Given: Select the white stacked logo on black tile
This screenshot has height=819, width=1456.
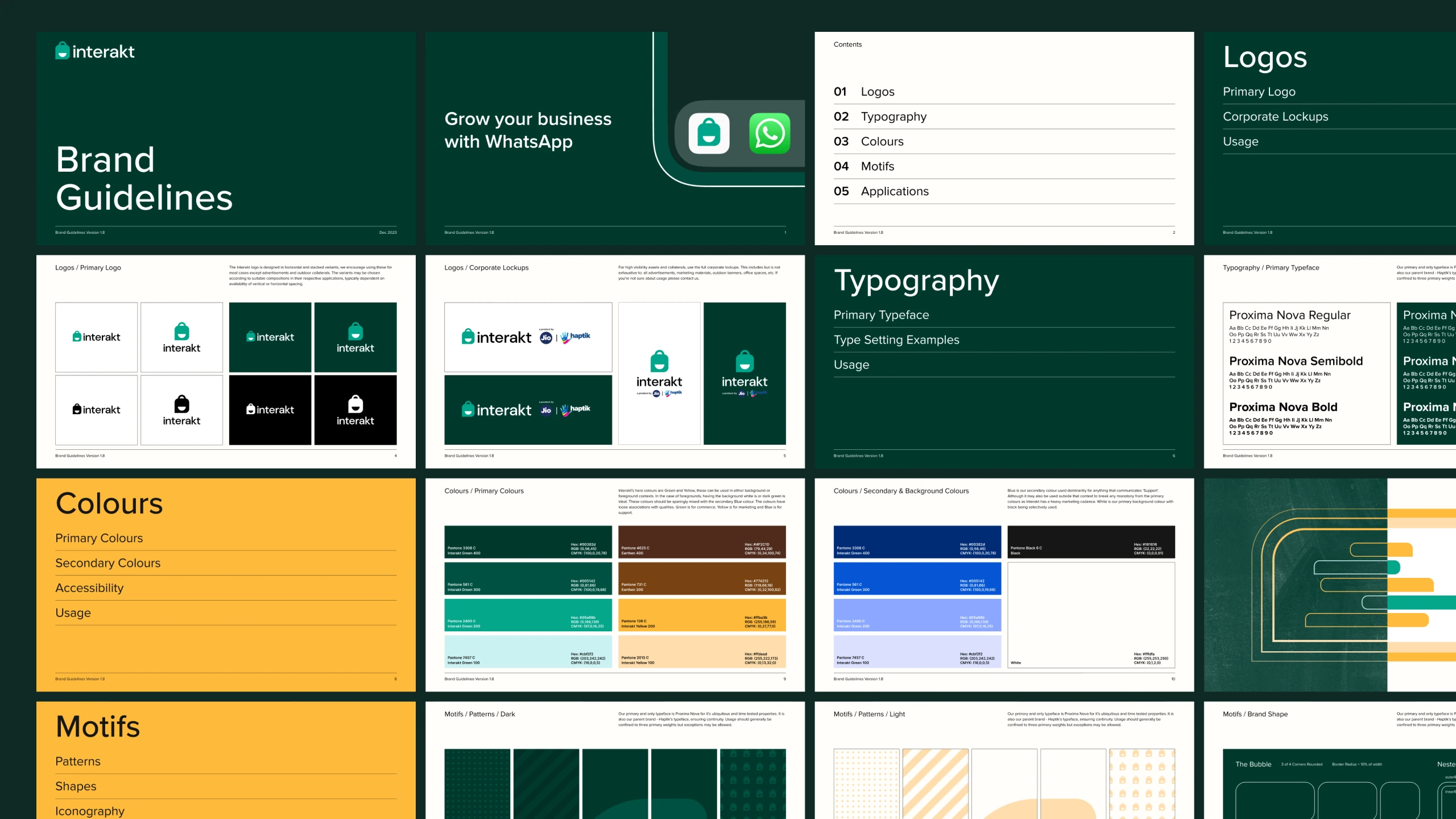Looking at the screenshot, I should pos(355,410).
